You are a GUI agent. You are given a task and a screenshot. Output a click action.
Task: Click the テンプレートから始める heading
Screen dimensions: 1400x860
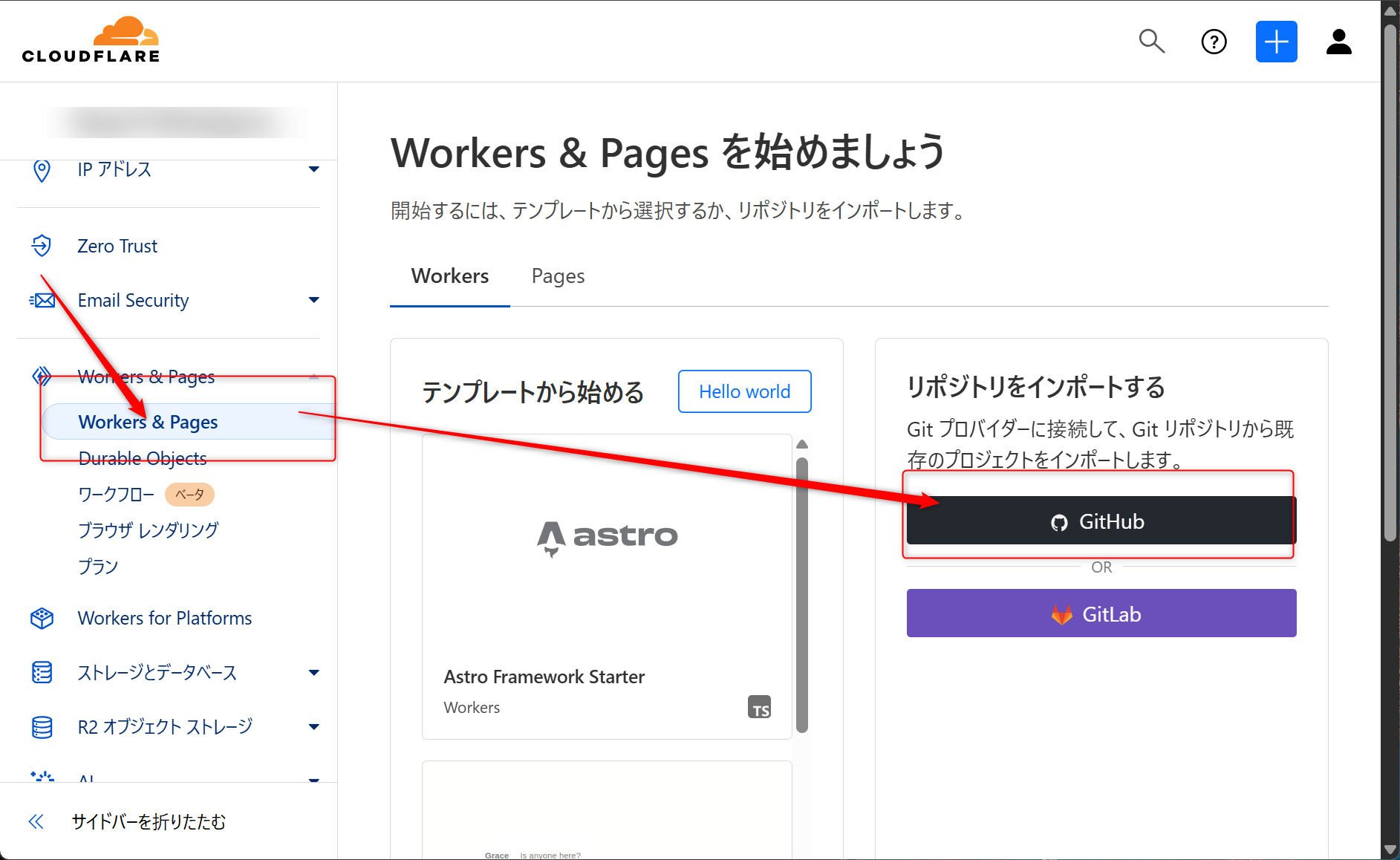click(533, 392)
